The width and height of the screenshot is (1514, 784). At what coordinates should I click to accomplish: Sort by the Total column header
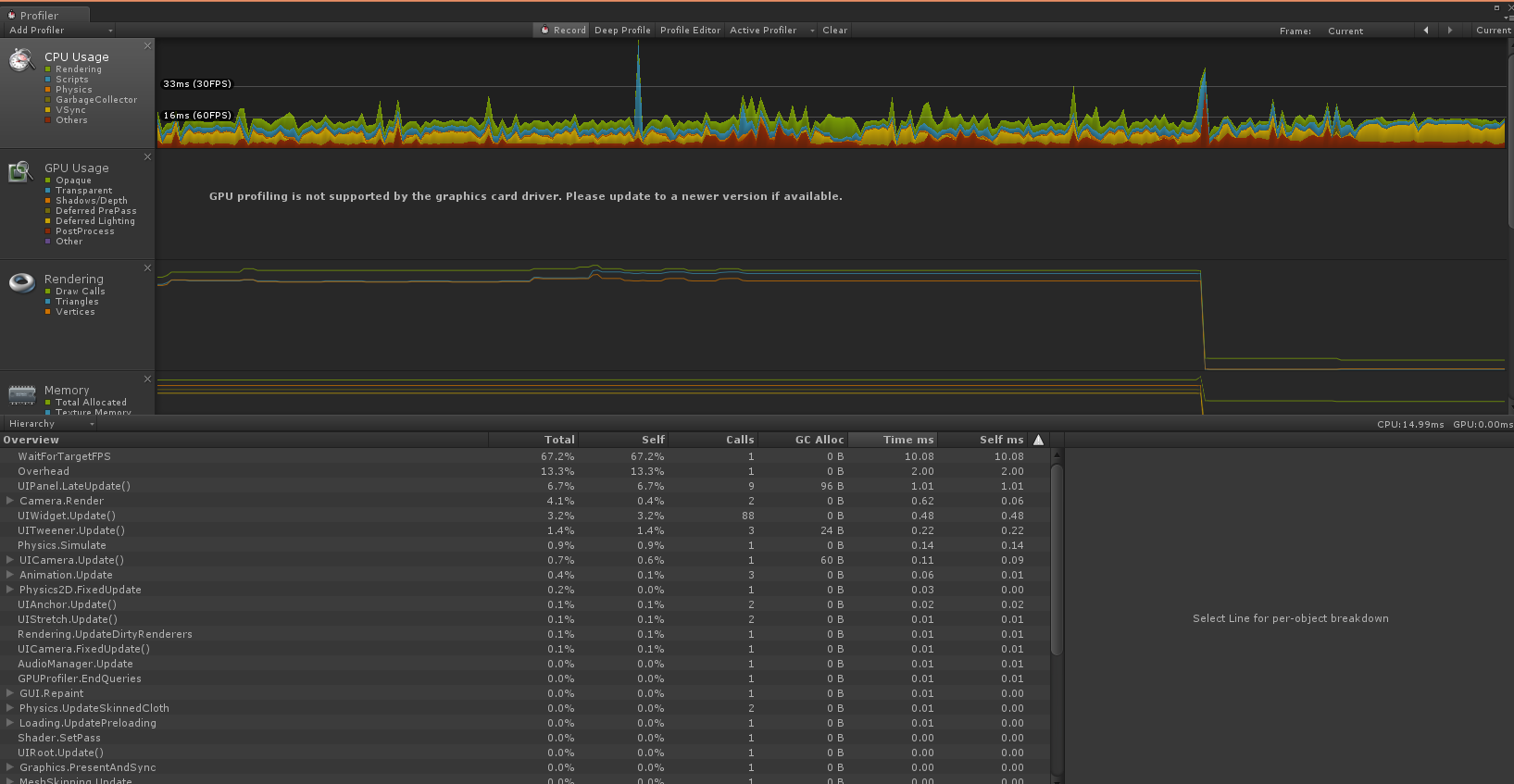[533, 440]
